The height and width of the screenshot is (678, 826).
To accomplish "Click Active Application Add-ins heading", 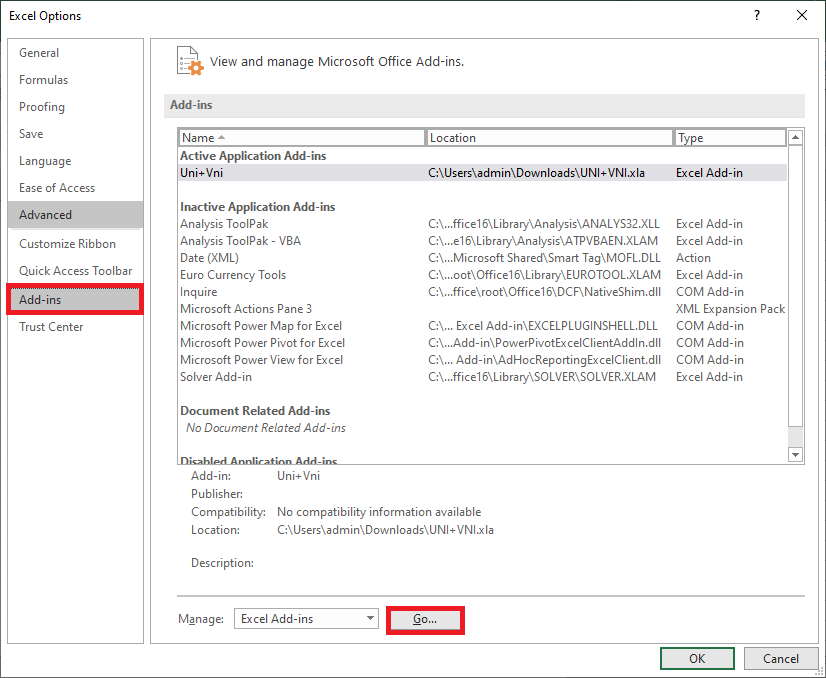I will click(x=253, y=156).
